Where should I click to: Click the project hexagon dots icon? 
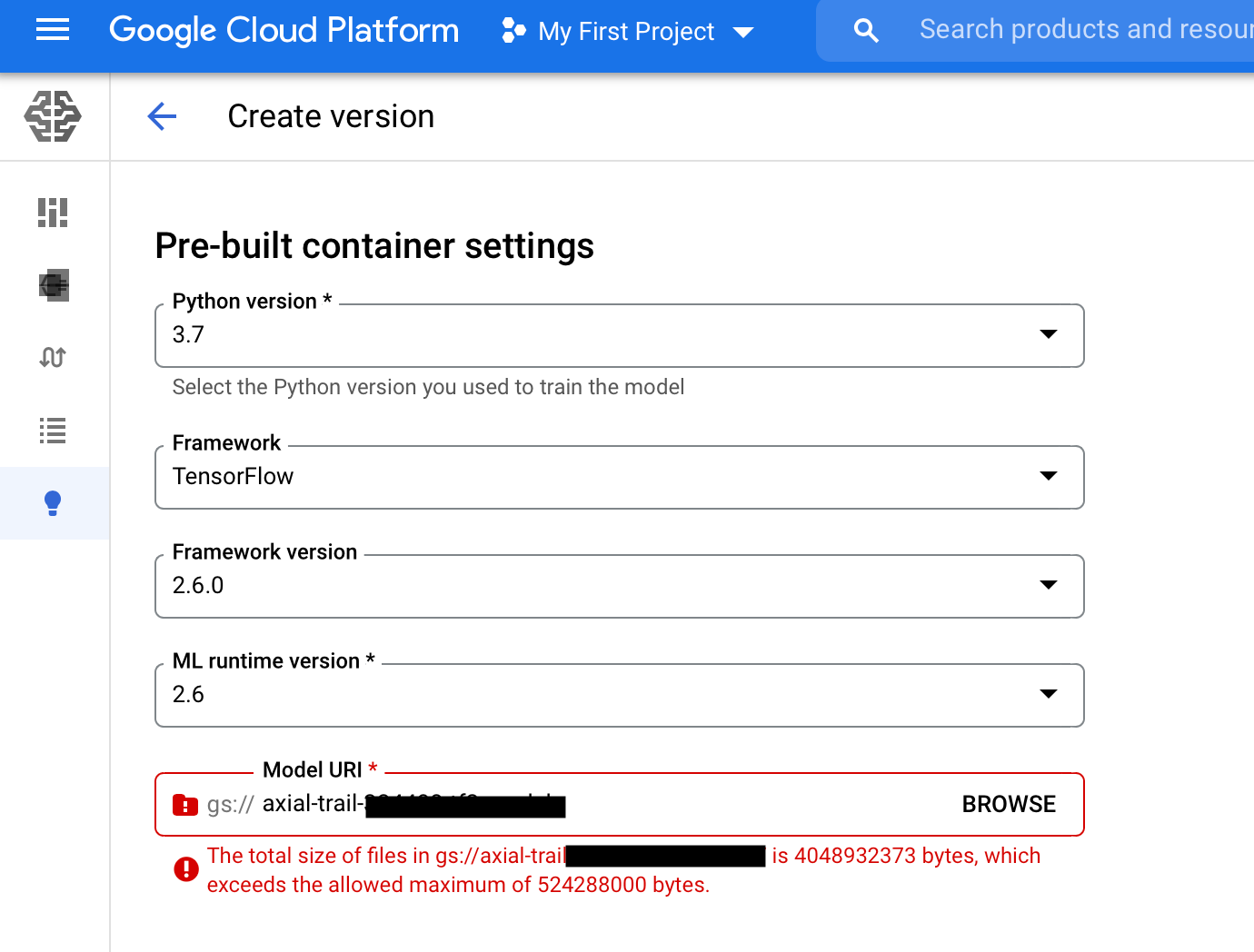(x=513, y=31)
